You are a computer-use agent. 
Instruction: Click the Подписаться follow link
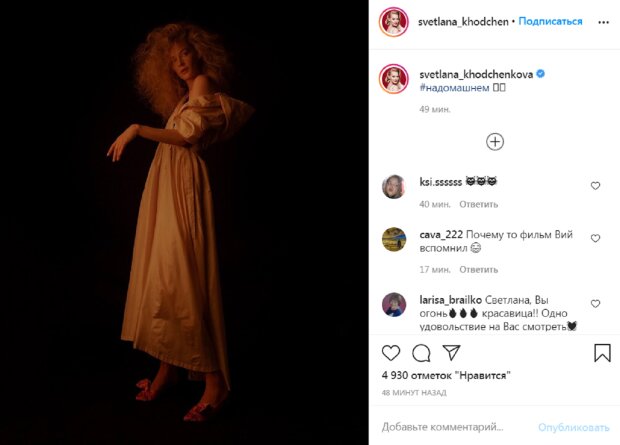pyautogui.click(x=550, y=21)
